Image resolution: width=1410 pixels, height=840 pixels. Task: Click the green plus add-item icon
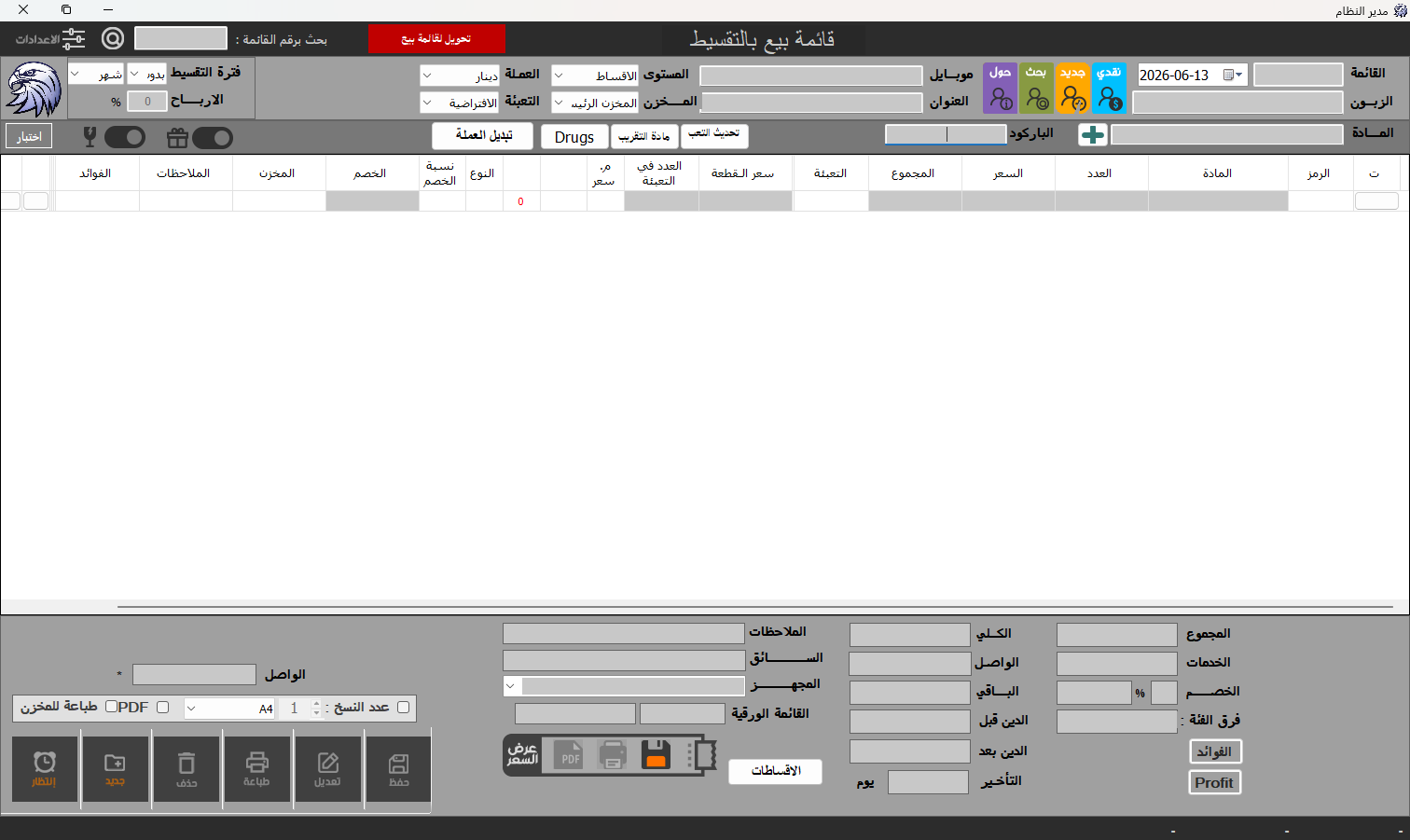click(1092, 135)
